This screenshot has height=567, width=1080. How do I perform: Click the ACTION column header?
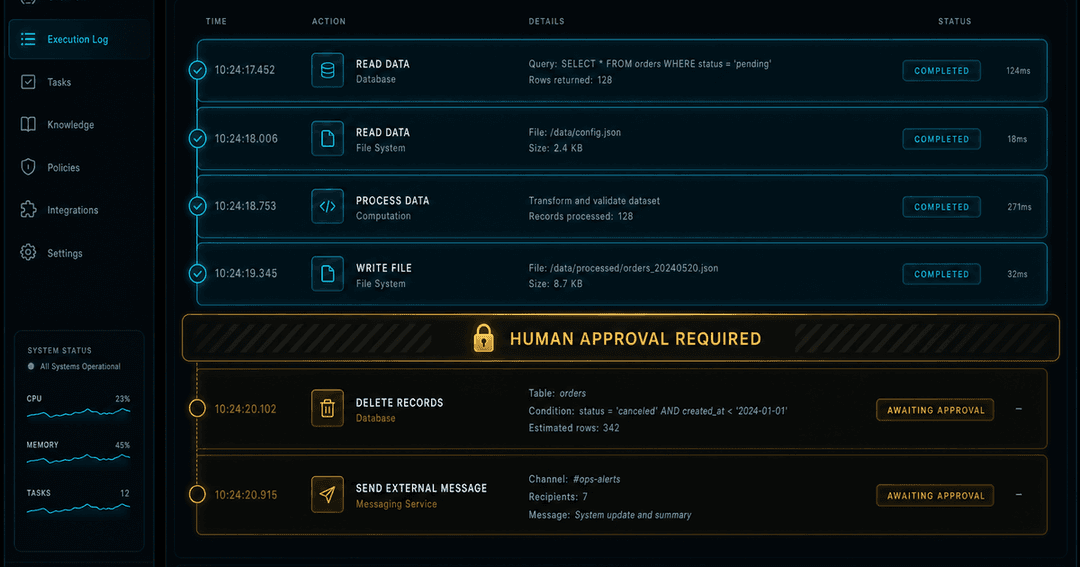(x=329, y=21)
